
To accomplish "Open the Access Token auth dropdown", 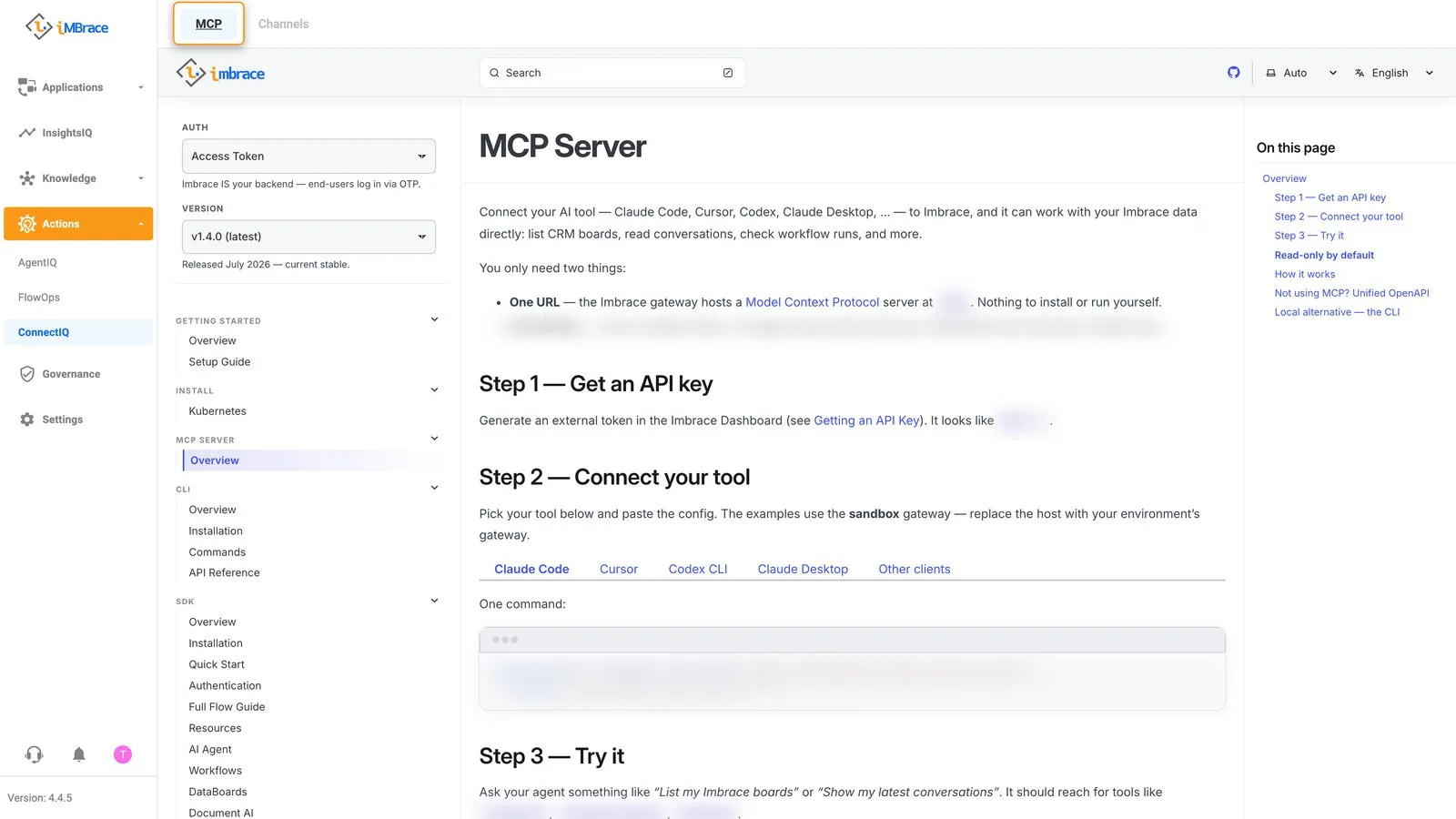I will [308, 157].
